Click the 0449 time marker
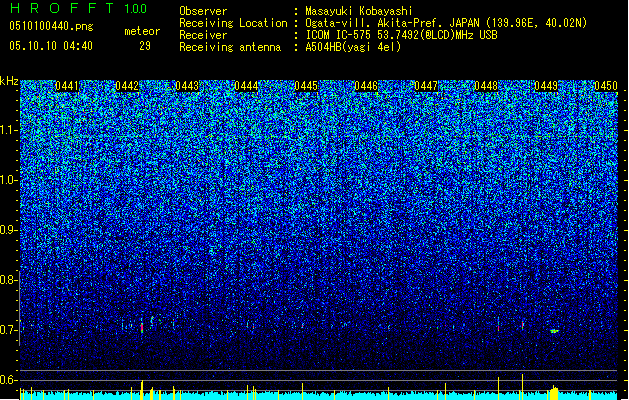Viewport: 629px width, 400px height. [546, 86]
